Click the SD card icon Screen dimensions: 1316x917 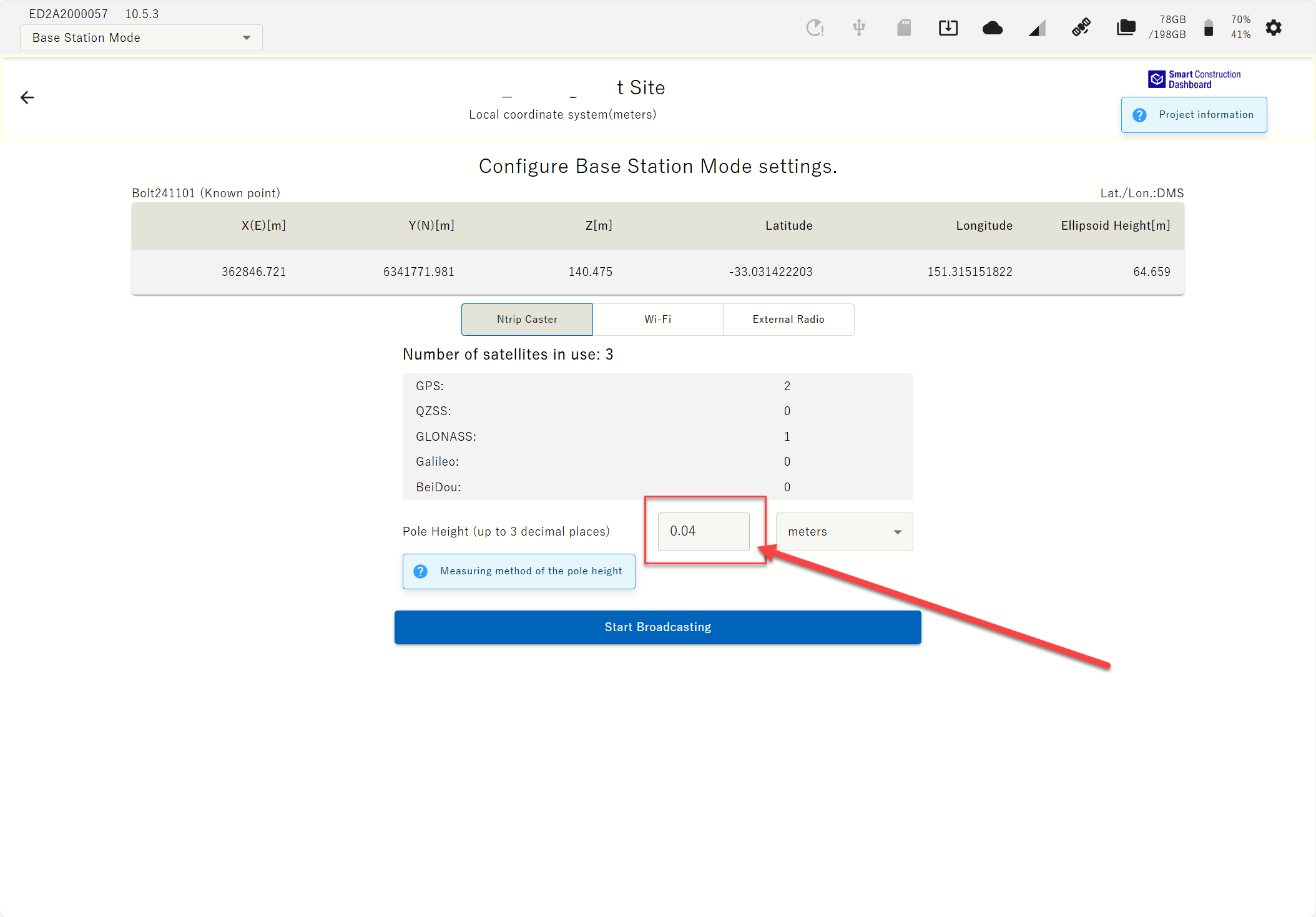[x=904, y=27]
